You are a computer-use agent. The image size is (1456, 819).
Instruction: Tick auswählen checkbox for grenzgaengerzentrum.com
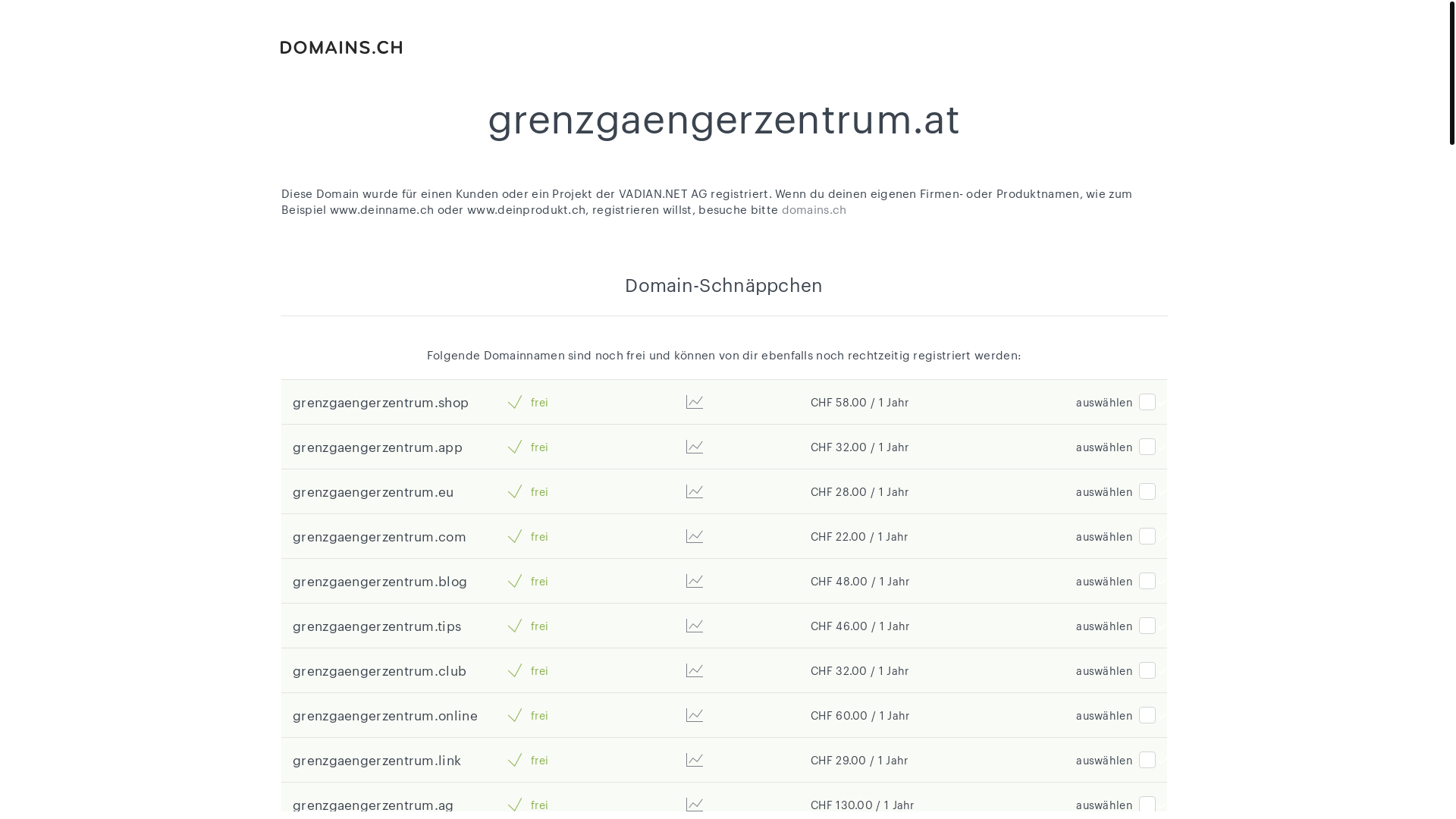pos(1147,536)
